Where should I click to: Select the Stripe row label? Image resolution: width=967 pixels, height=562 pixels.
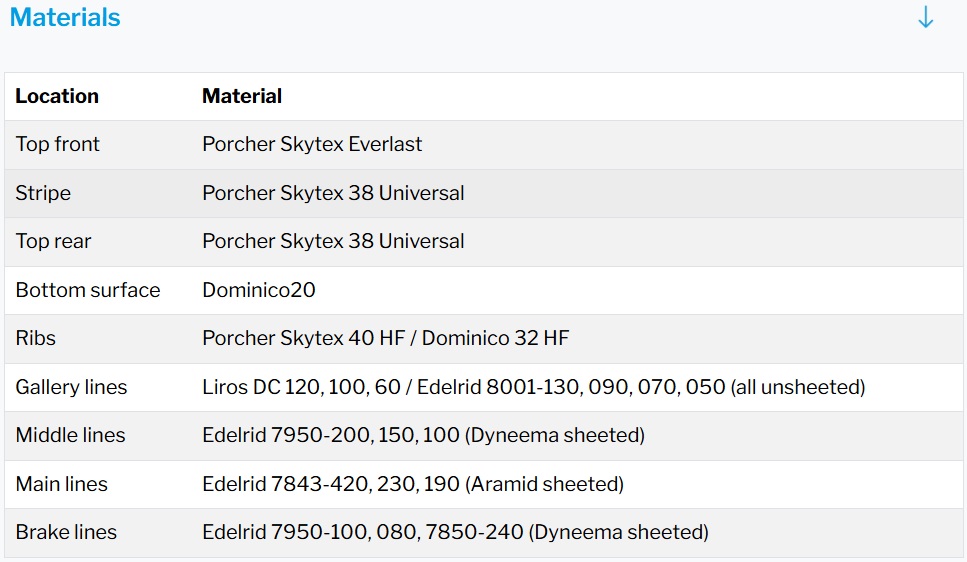click(x=43, y=193)
